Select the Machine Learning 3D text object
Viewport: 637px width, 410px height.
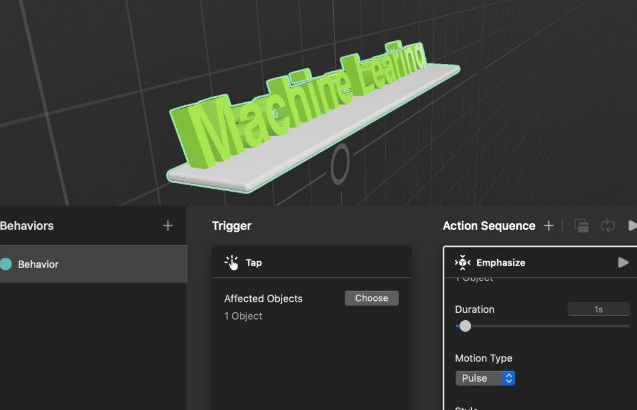point(297,104)
